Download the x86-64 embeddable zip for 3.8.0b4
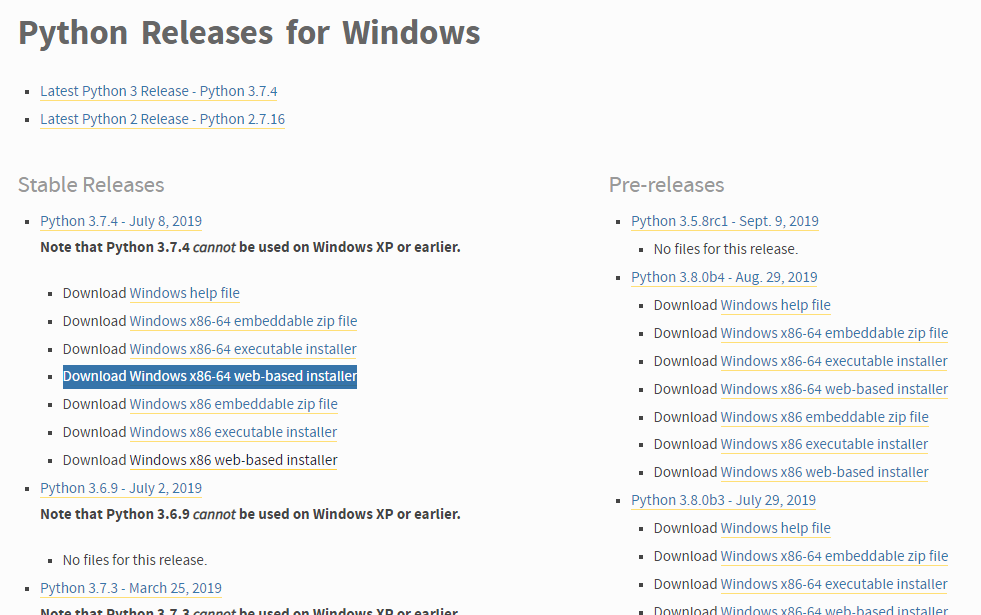Viewport: 981px width, 615px height. point(834,333)
